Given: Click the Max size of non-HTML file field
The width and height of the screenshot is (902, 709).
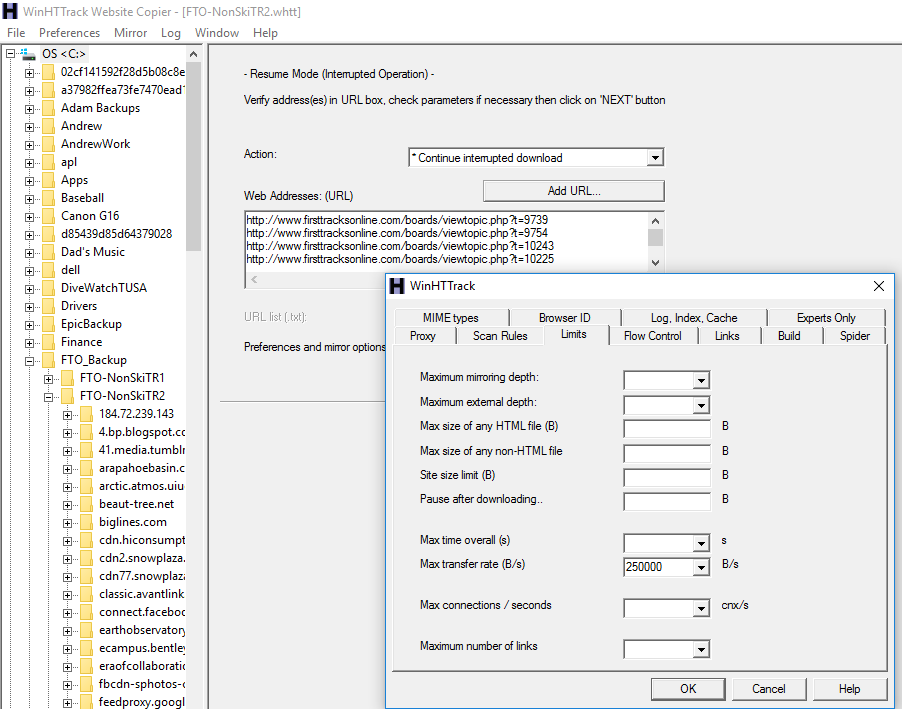Looking at the screenshot, I should click(x=667, y=453).
